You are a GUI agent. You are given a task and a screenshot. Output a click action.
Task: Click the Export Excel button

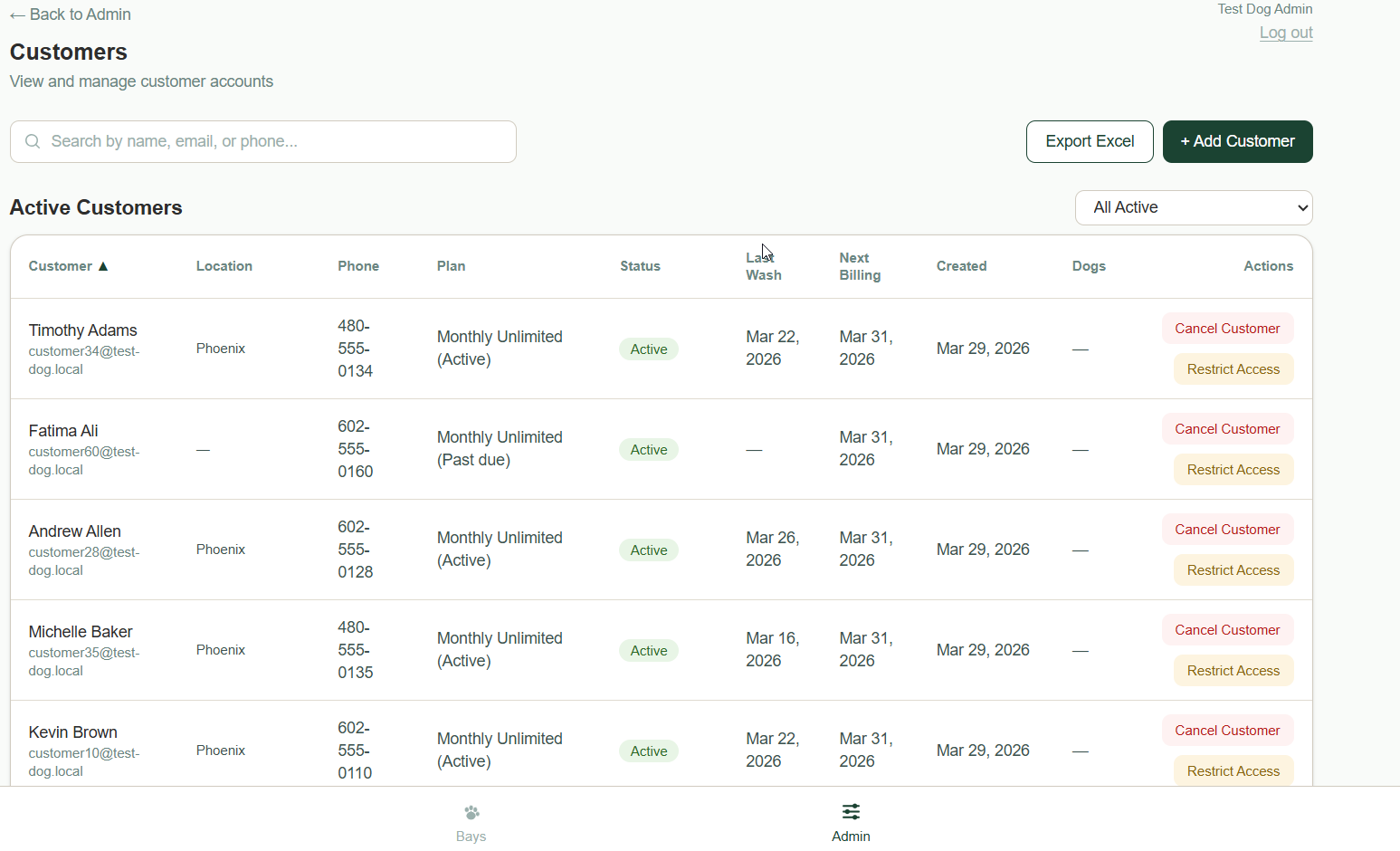coord(1090,141)
